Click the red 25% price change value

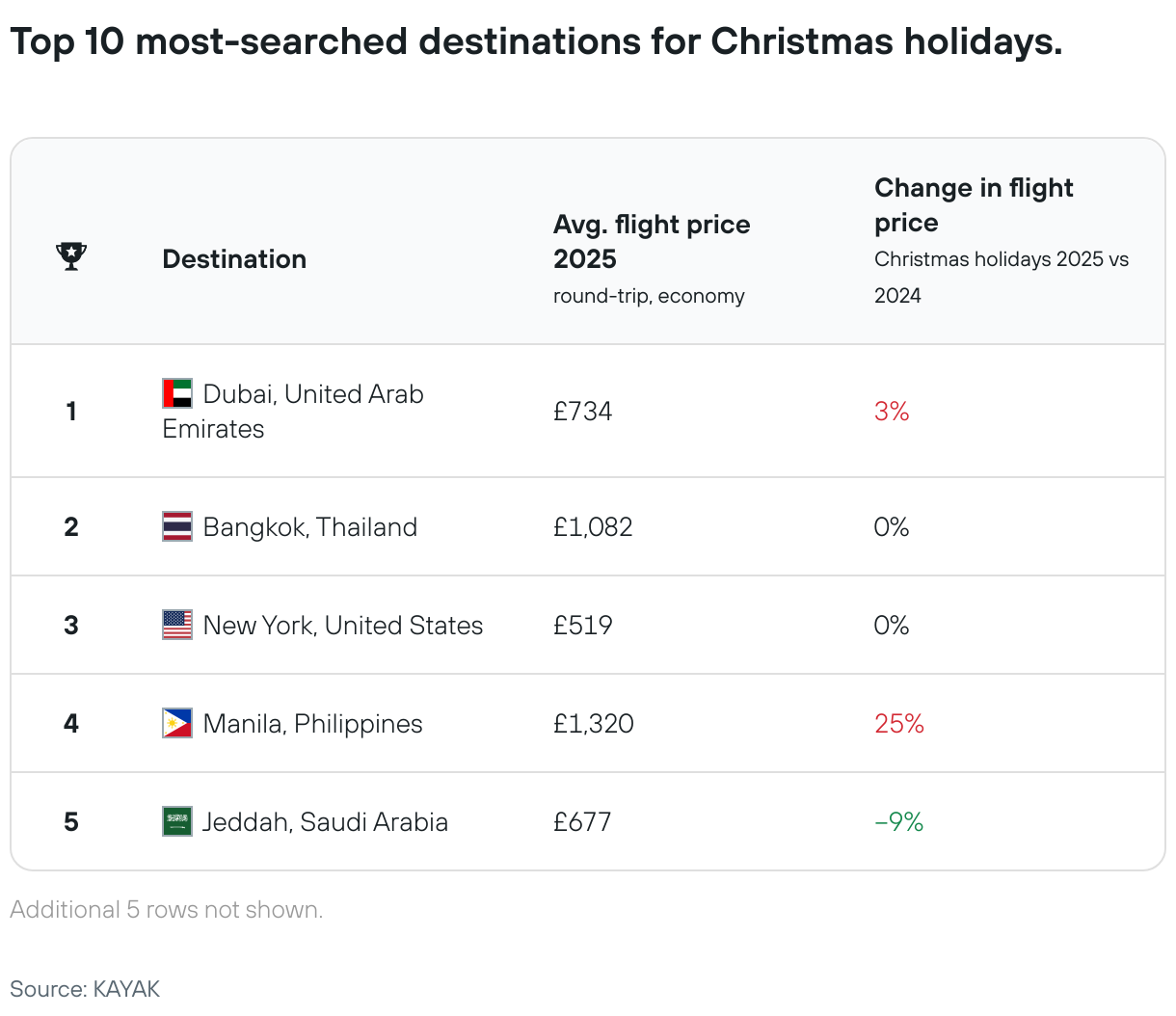(x=898, y=724)
